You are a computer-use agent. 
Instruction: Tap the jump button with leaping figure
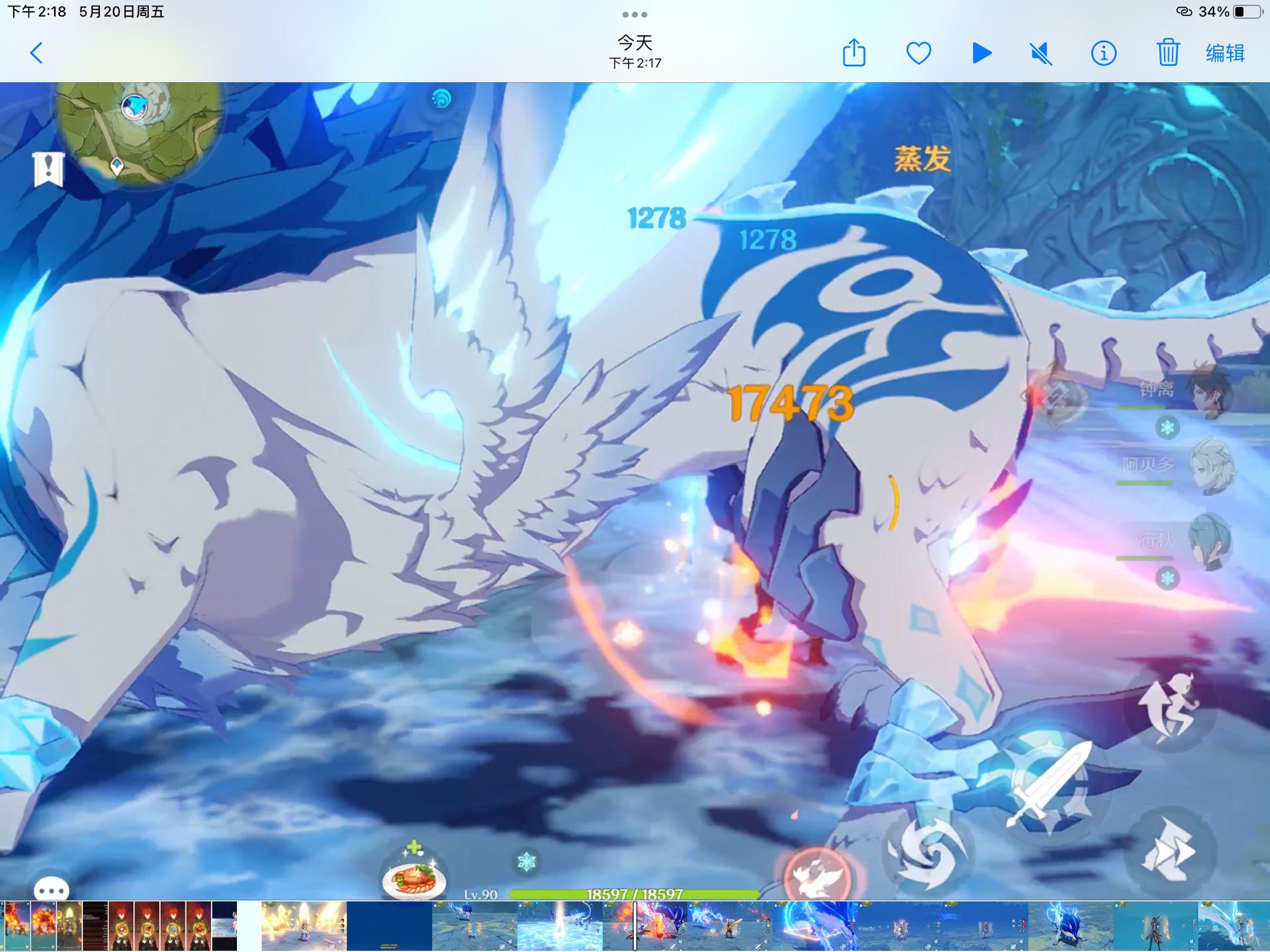coord(1169,707)
